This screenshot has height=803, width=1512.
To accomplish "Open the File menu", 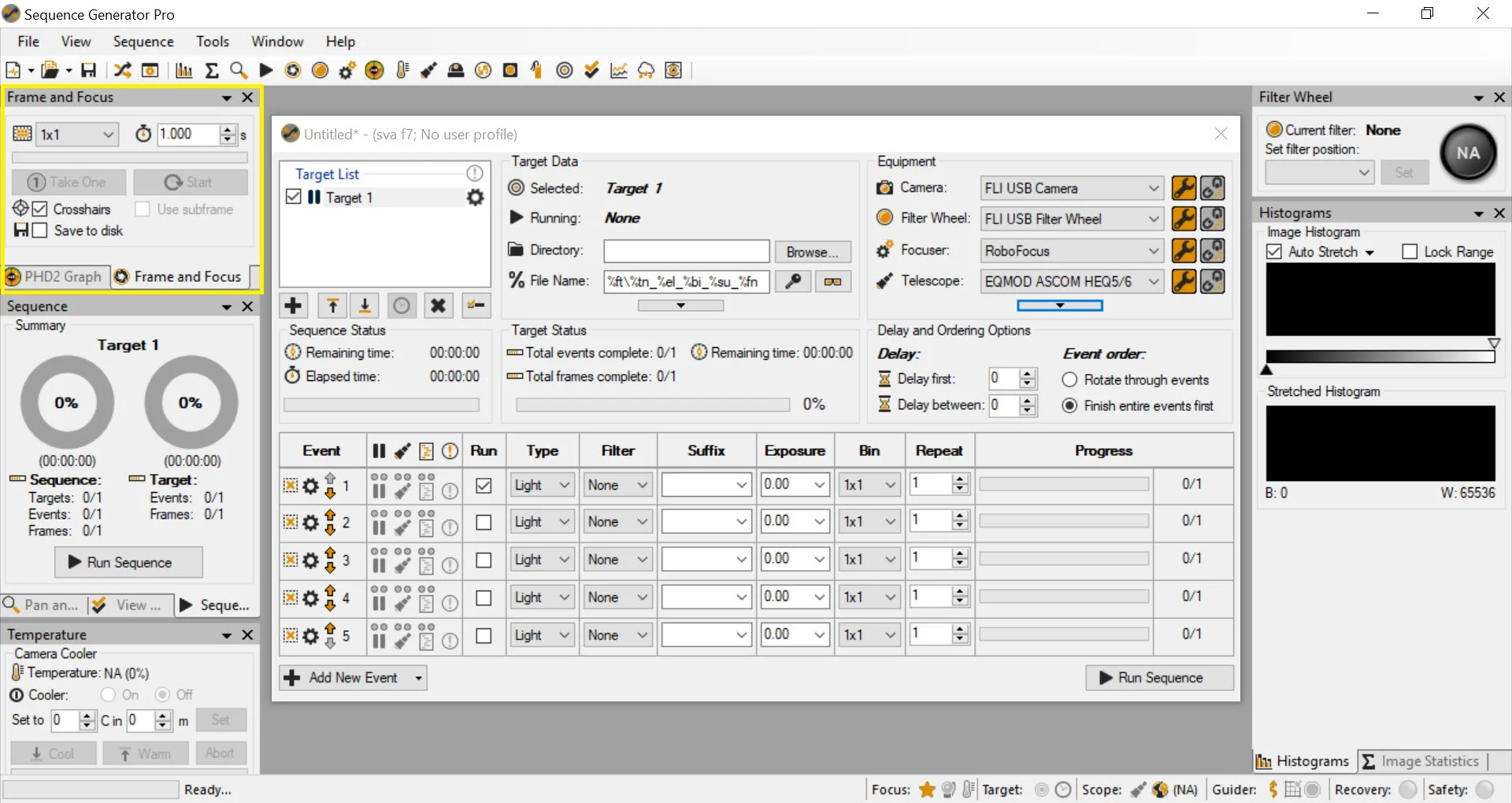I will point(28,42).
